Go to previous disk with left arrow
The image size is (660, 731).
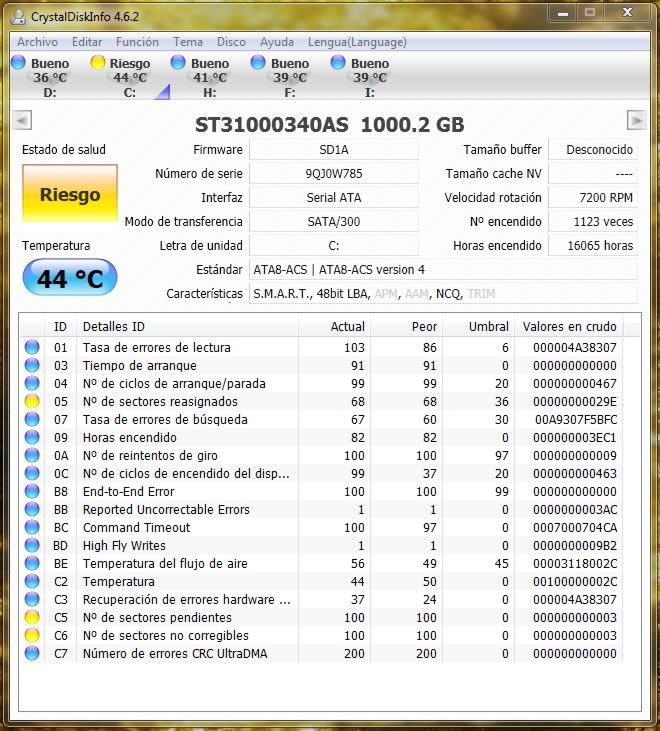tap(22, 120)
